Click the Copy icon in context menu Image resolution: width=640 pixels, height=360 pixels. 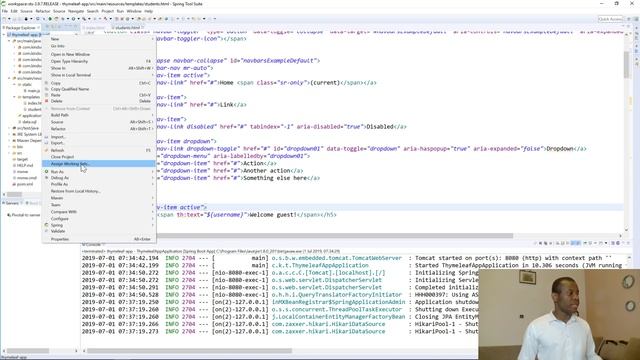point(47,83)
